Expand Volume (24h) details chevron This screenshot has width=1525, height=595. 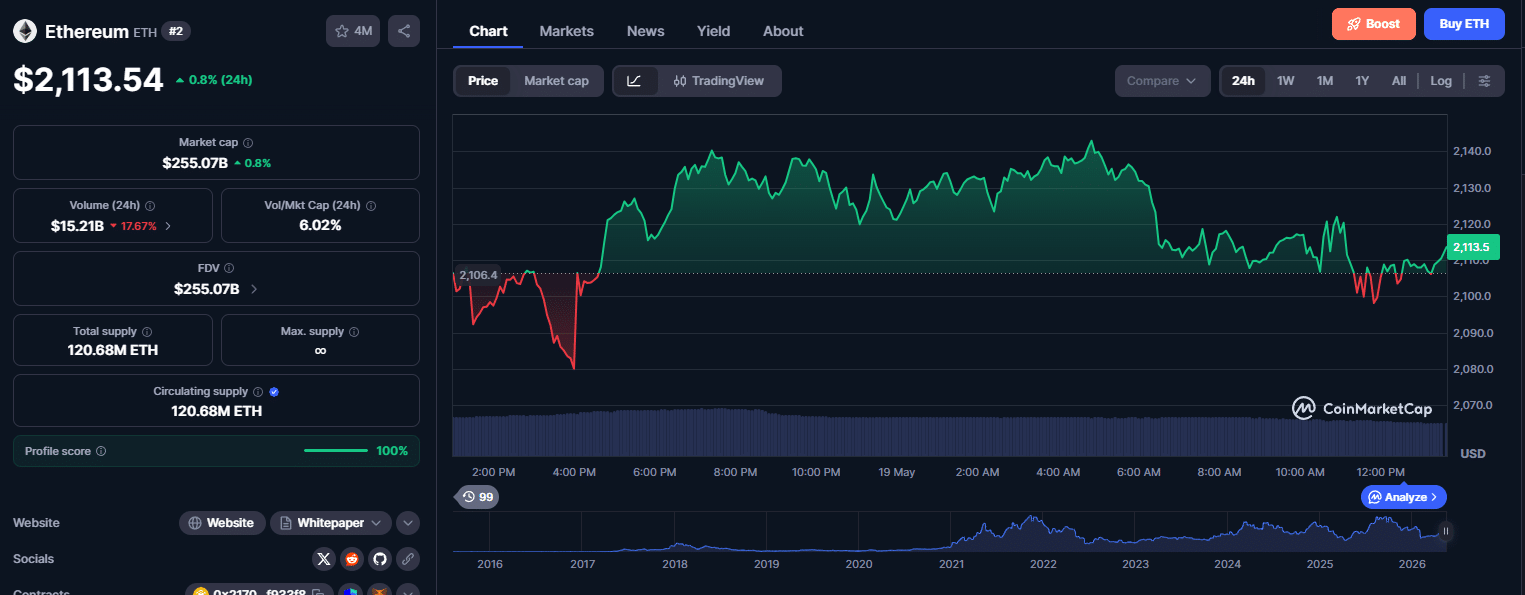pyautogui.click(x=168, y=226)
